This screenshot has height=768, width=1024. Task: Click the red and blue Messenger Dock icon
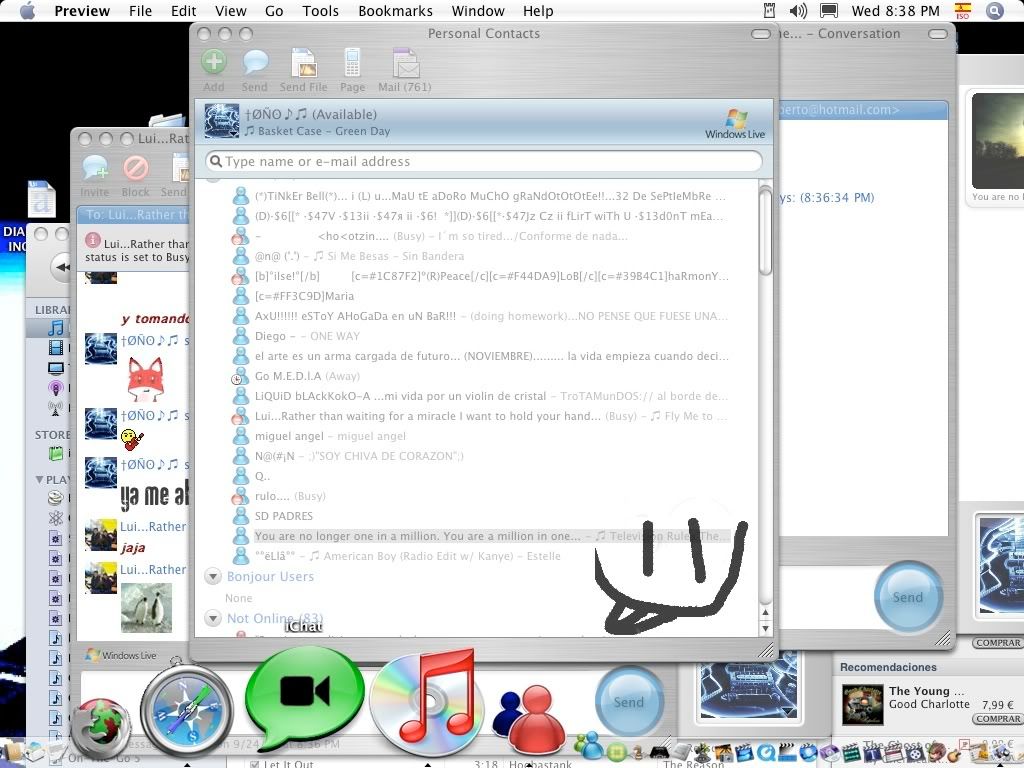point(528,720)
